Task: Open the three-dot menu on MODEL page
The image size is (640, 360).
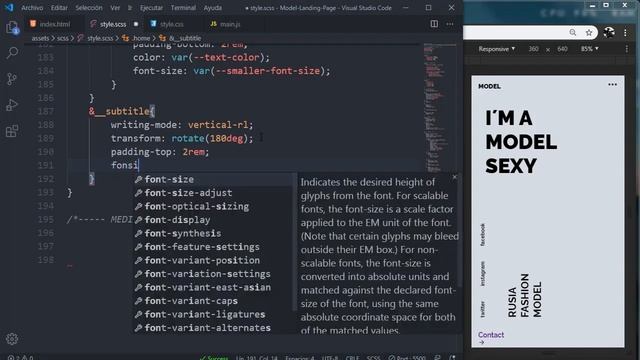Action: [x=612, y=84]
